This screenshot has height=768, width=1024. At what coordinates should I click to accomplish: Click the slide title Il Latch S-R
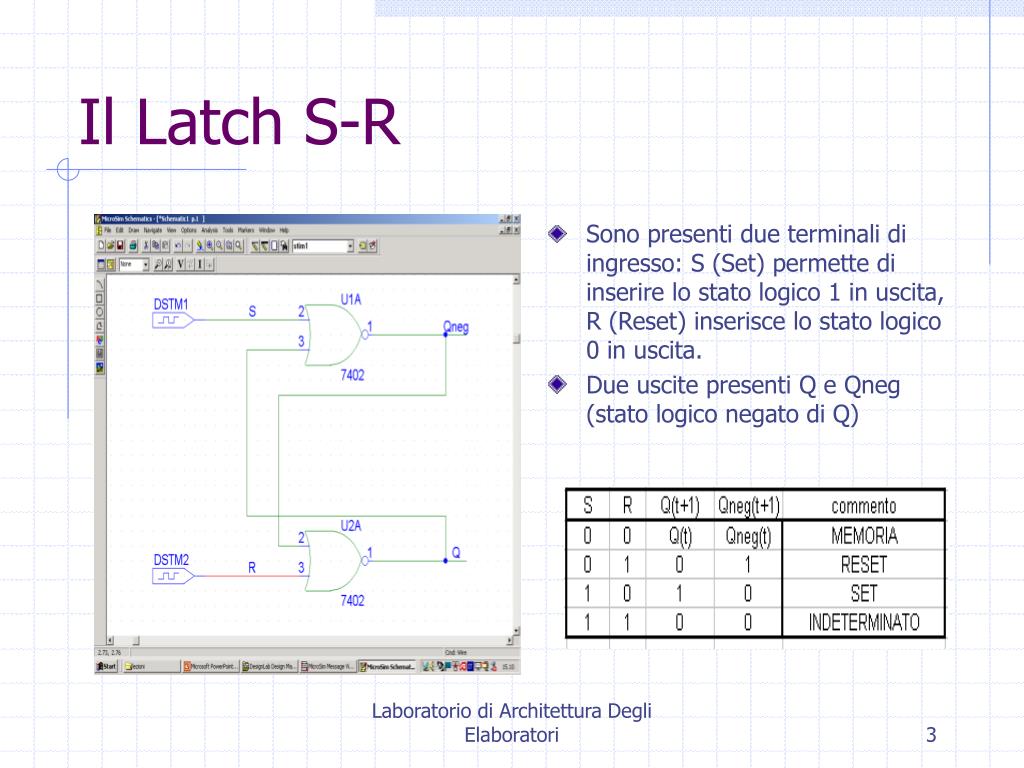[x=239, y=121]
